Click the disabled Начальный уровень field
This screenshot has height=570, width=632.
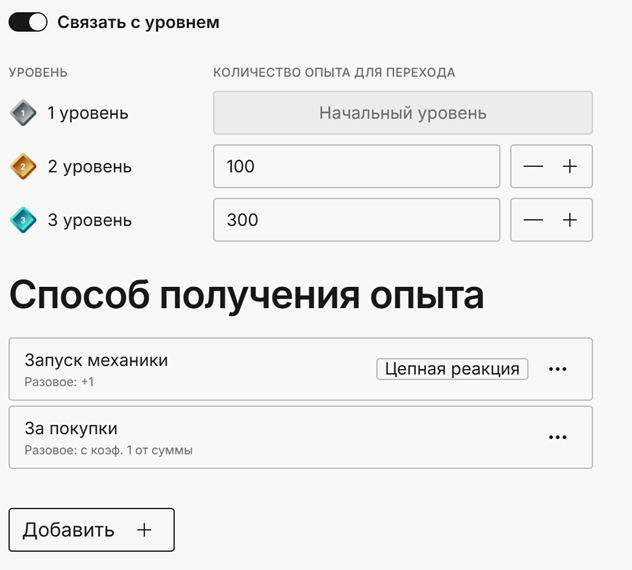click(403, 113)
